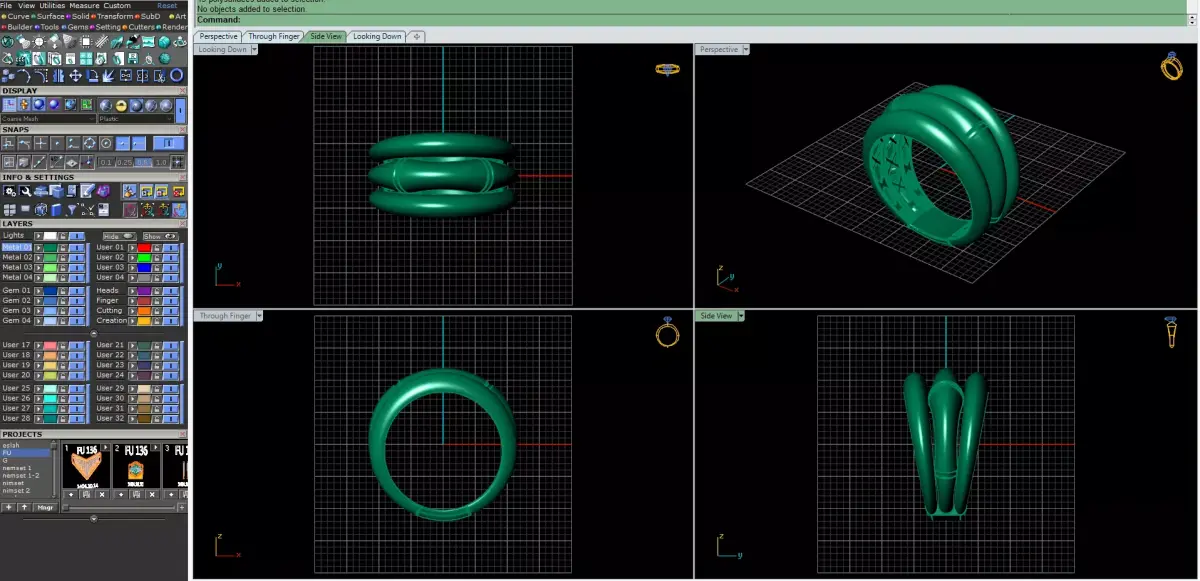Click the up-arrow button beside Mngr

[x=24, y=507]
